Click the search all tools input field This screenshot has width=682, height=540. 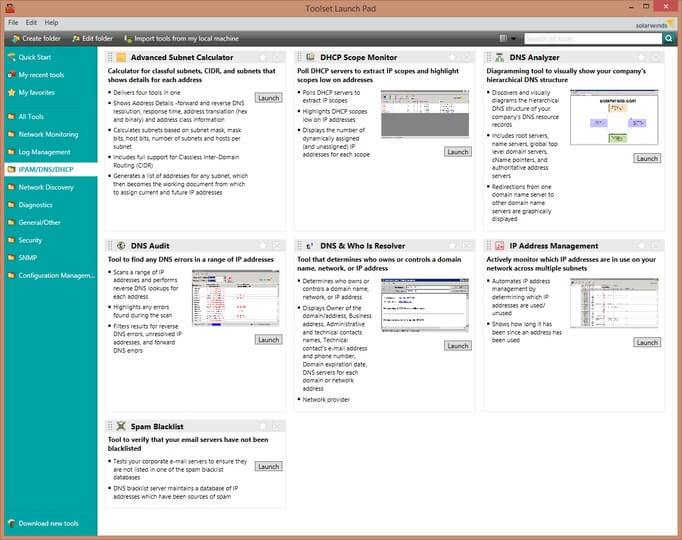click(593, 39)
